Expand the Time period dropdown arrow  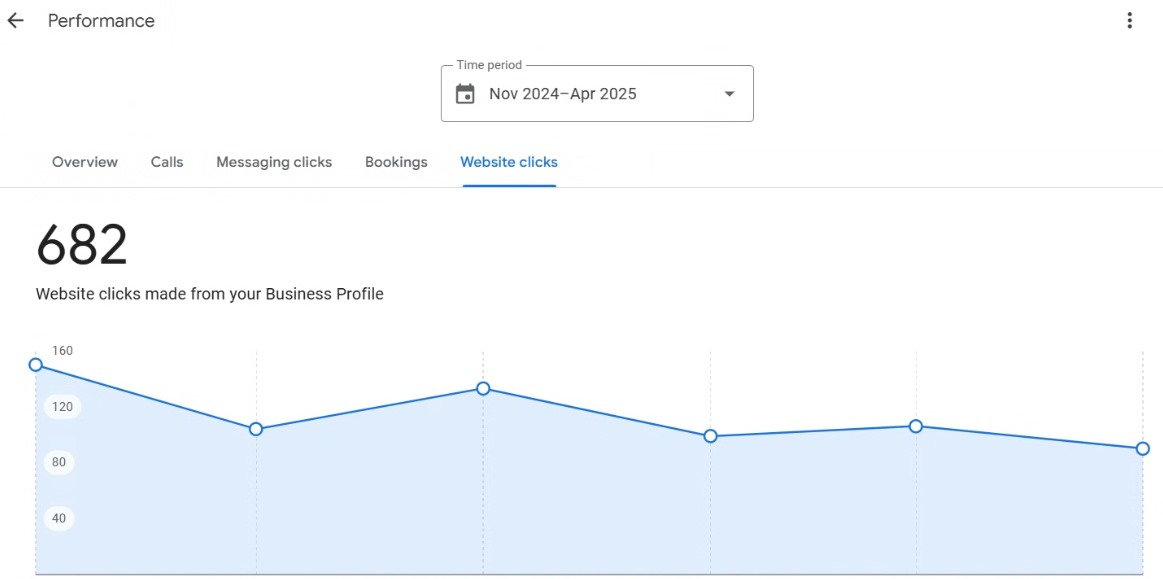pos(729,93)
